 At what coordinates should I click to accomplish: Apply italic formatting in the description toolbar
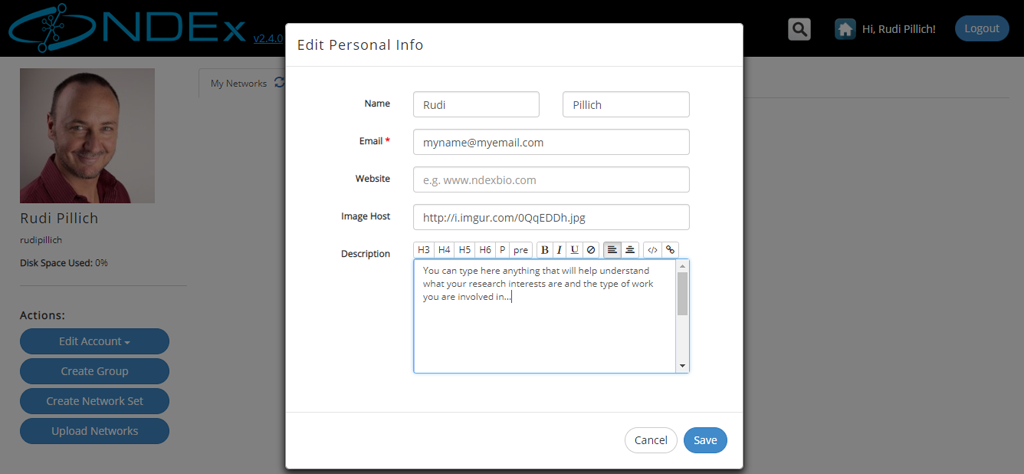click(x=560, y=249)
